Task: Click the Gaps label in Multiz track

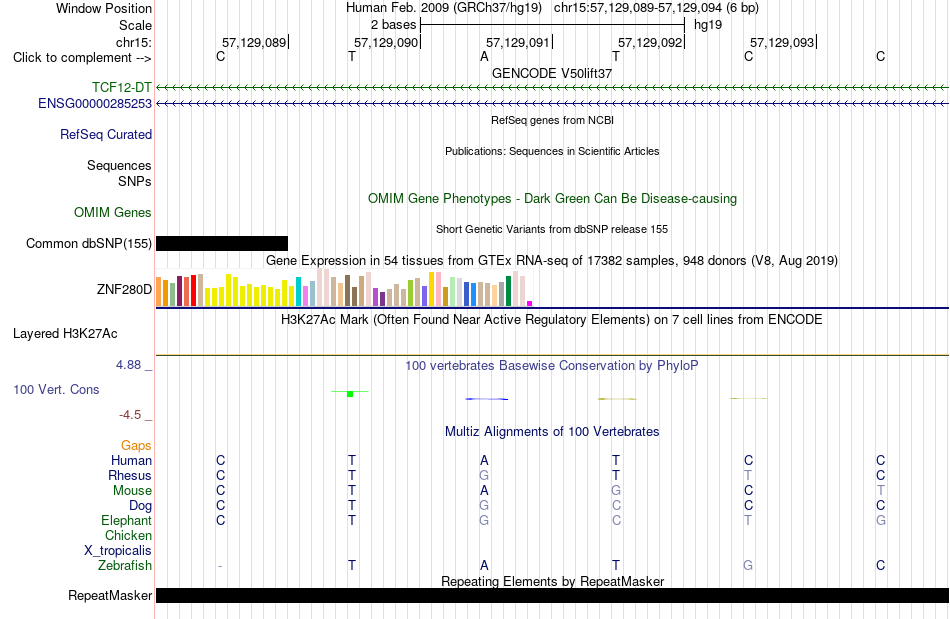Action: click(136, 446)
